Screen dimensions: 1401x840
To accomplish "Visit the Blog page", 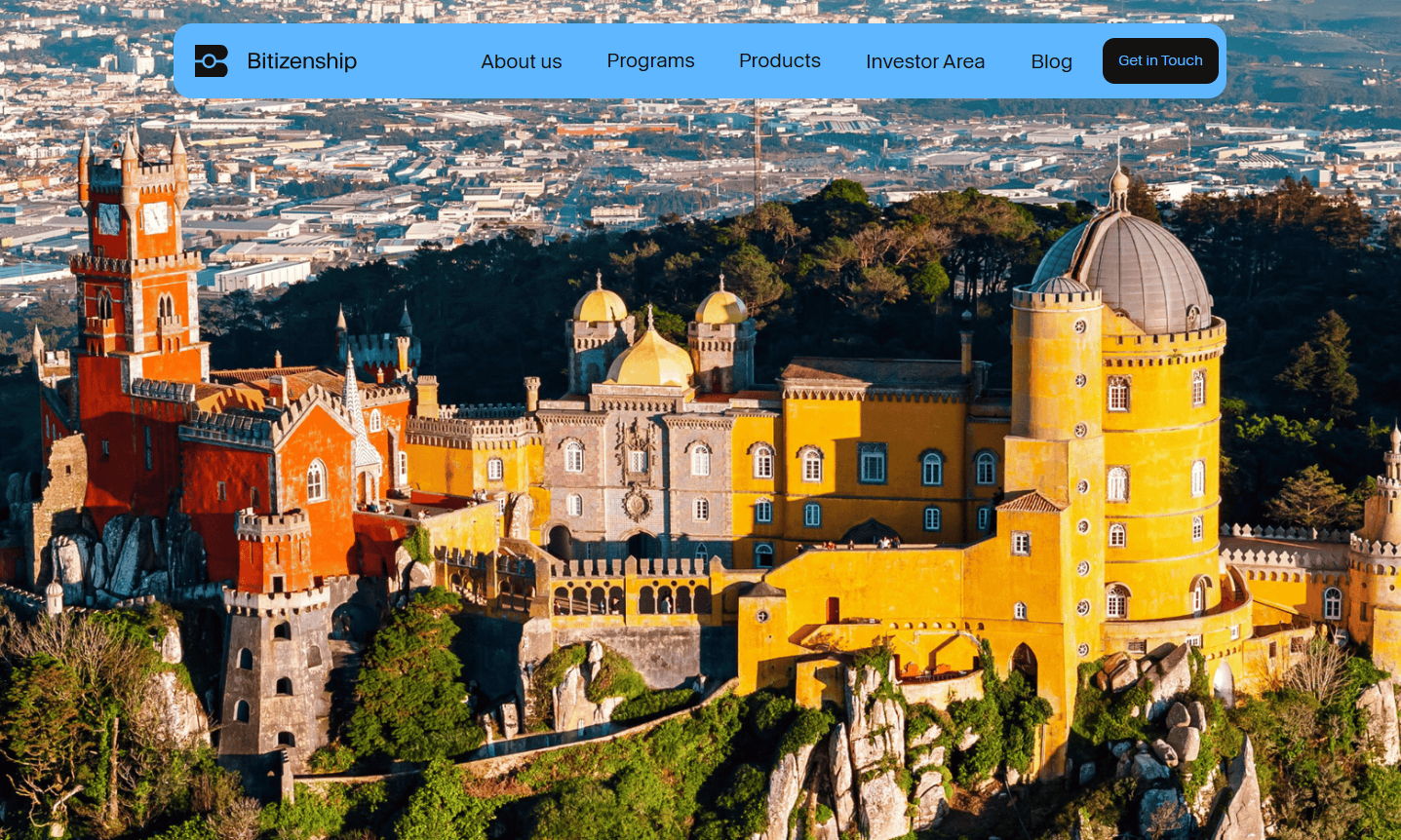I will pos(1051,61).
